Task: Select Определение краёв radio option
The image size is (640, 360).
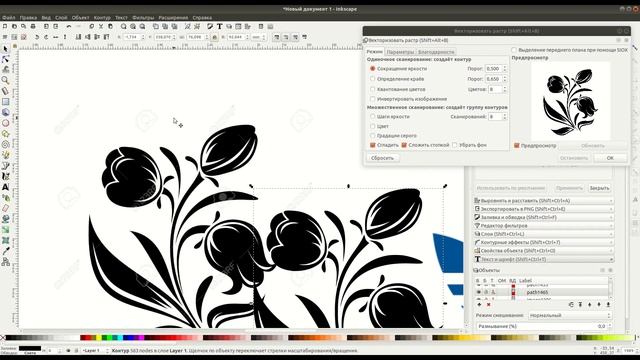Action: 372,79
